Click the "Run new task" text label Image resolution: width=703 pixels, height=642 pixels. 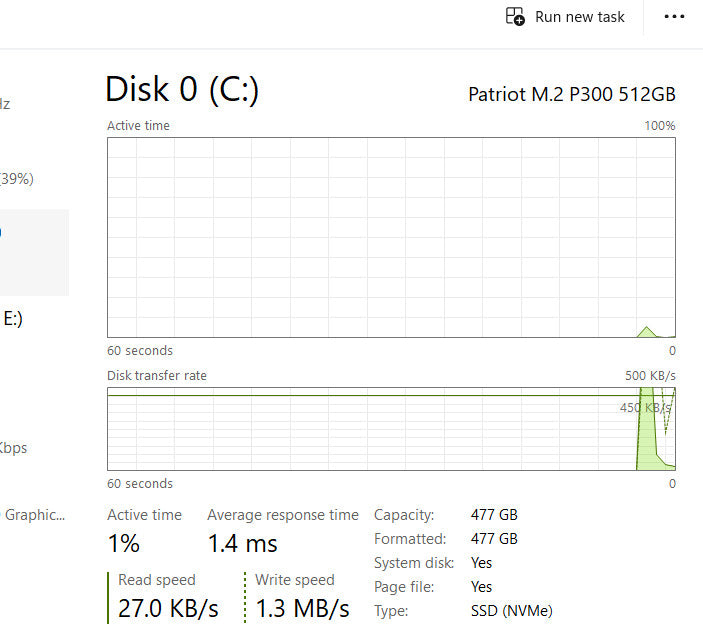(x=580, y=17)
